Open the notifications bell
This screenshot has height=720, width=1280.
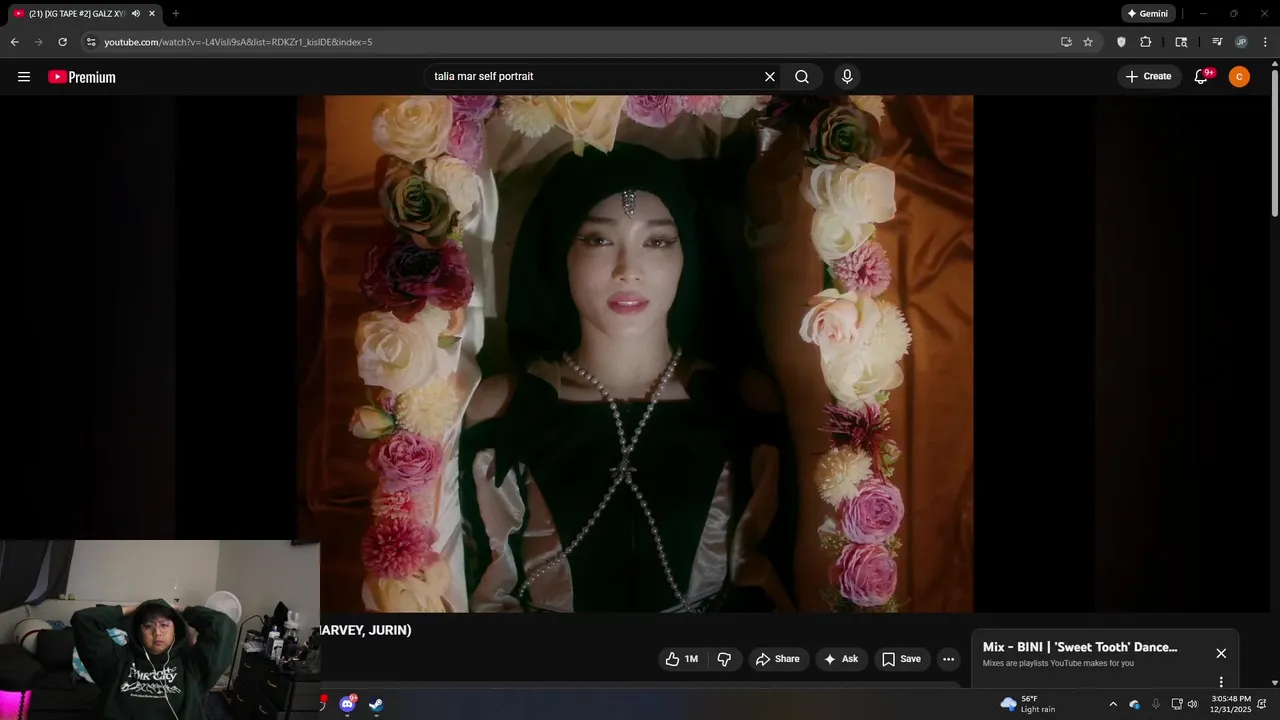1202,77
